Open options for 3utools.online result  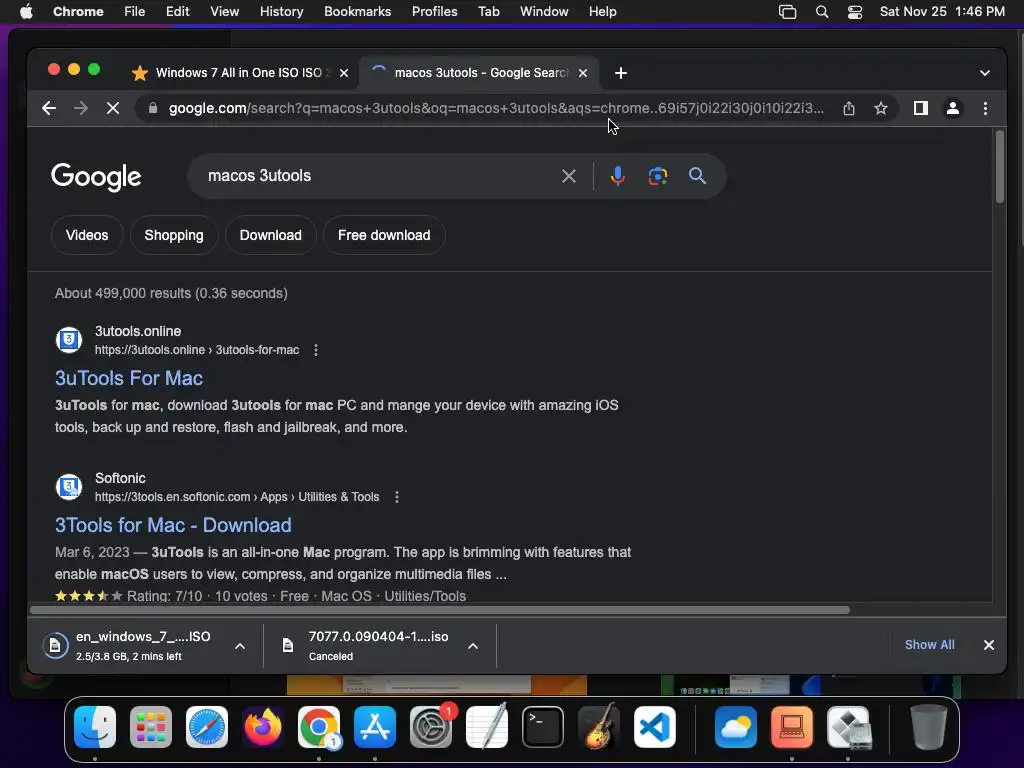point(316,350)
